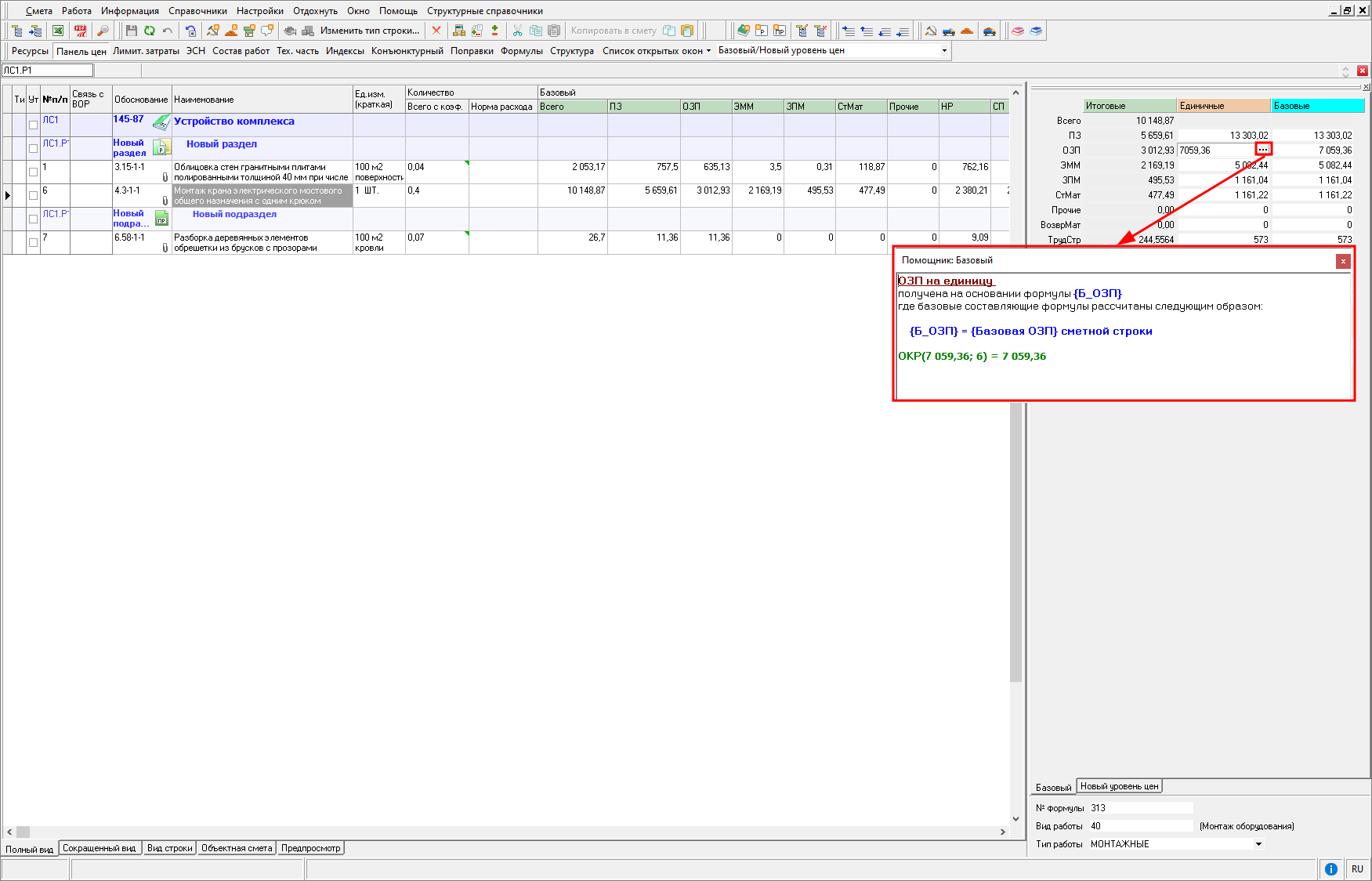Click the Excel export icon
Viewport: 1372px width, 881px height.
click(58, 31)
